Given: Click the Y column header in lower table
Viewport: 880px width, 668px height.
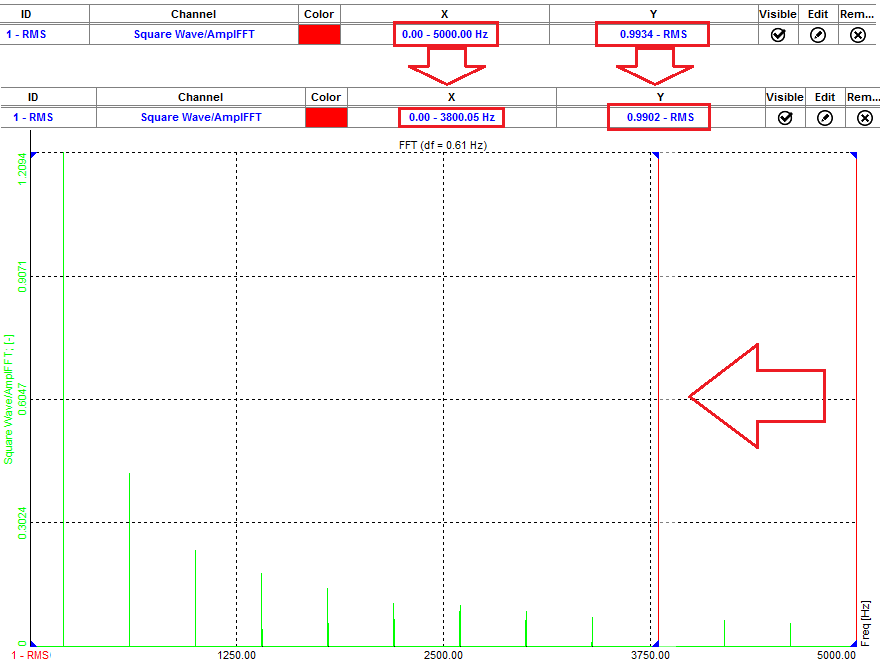Looking at the screenshot, I should point(661,97).
